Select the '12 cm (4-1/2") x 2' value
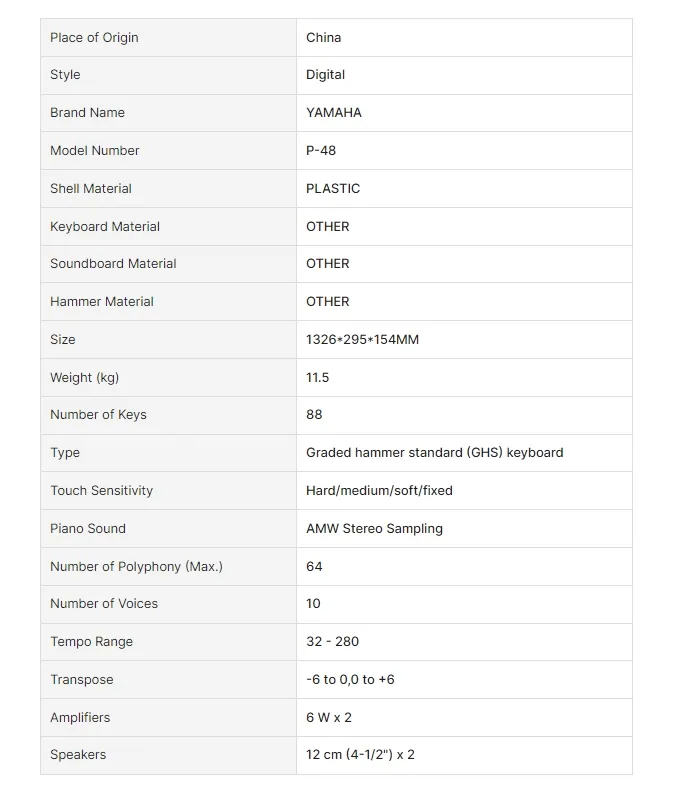 pos(360,755)
